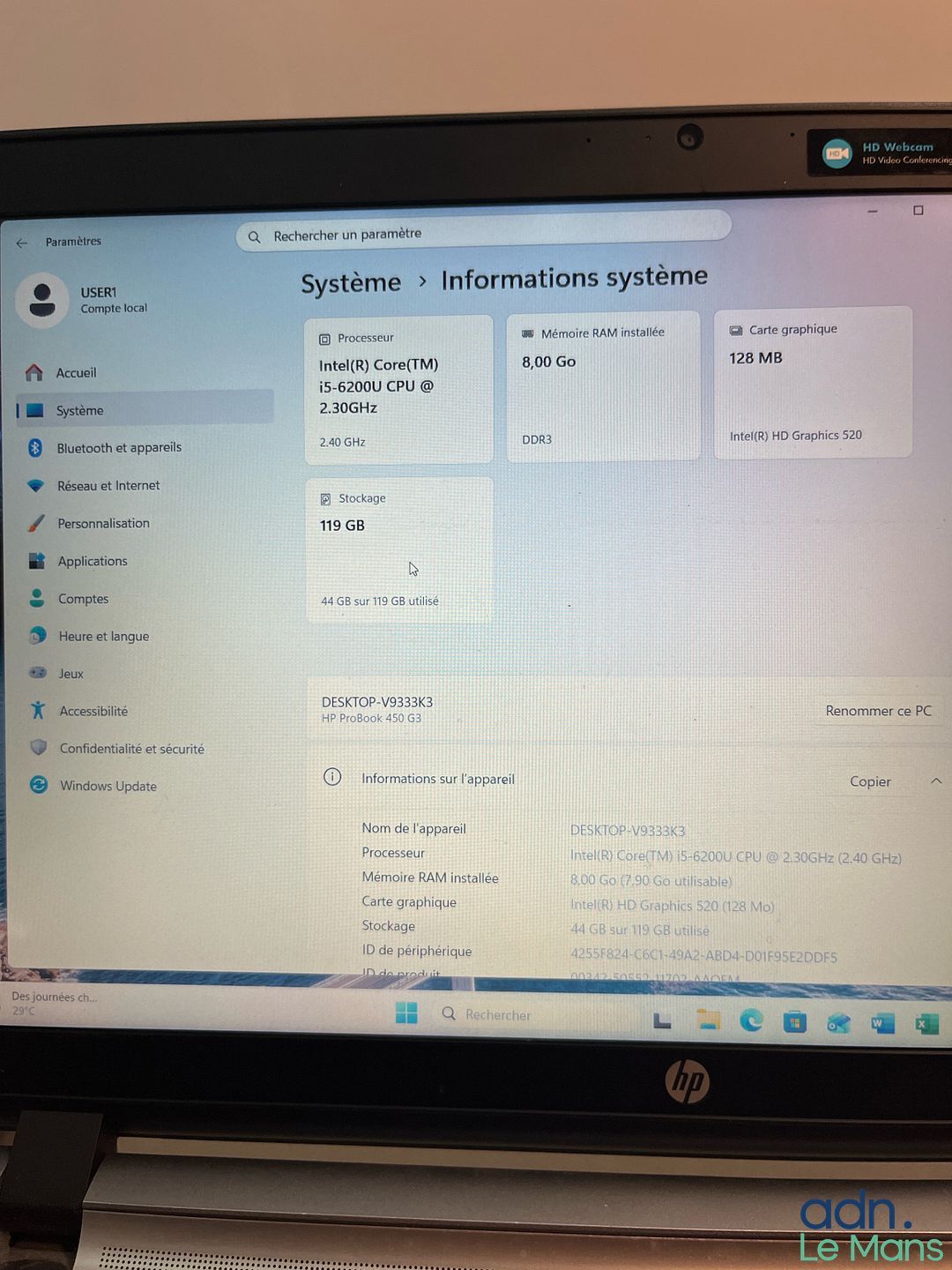Screen dimensions: 952x1270
Task: Click the Bluetooth icon in sidebar
Action: 35,447
